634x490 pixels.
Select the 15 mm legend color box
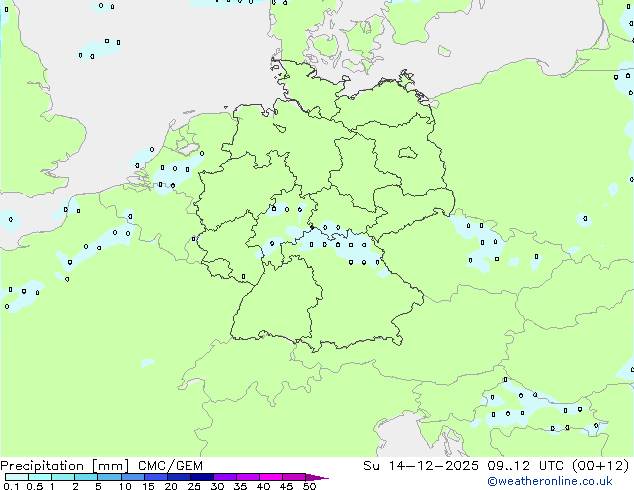click(155, 477)
